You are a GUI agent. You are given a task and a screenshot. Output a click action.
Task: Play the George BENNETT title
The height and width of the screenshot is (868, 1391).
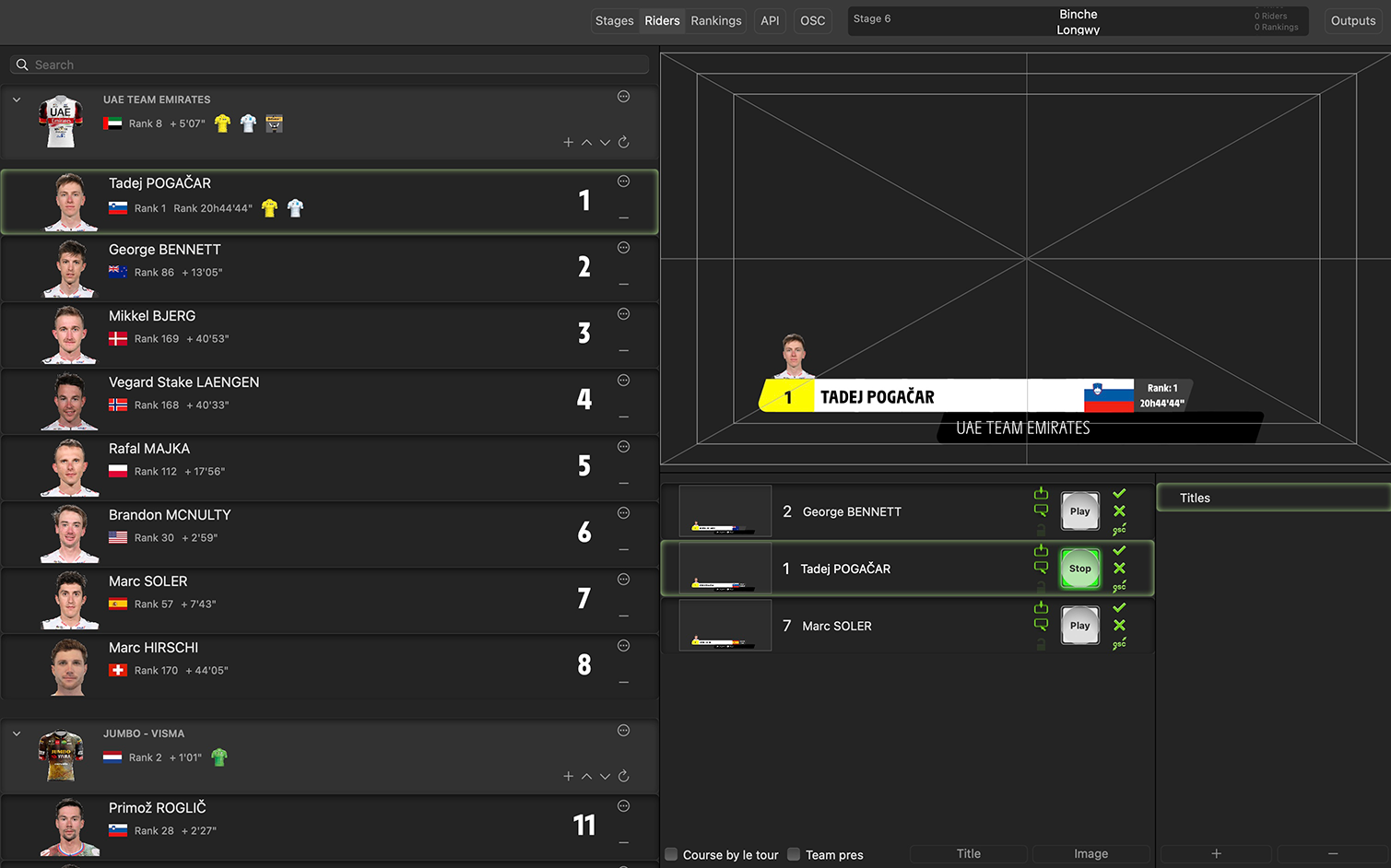click(1080, 511)
